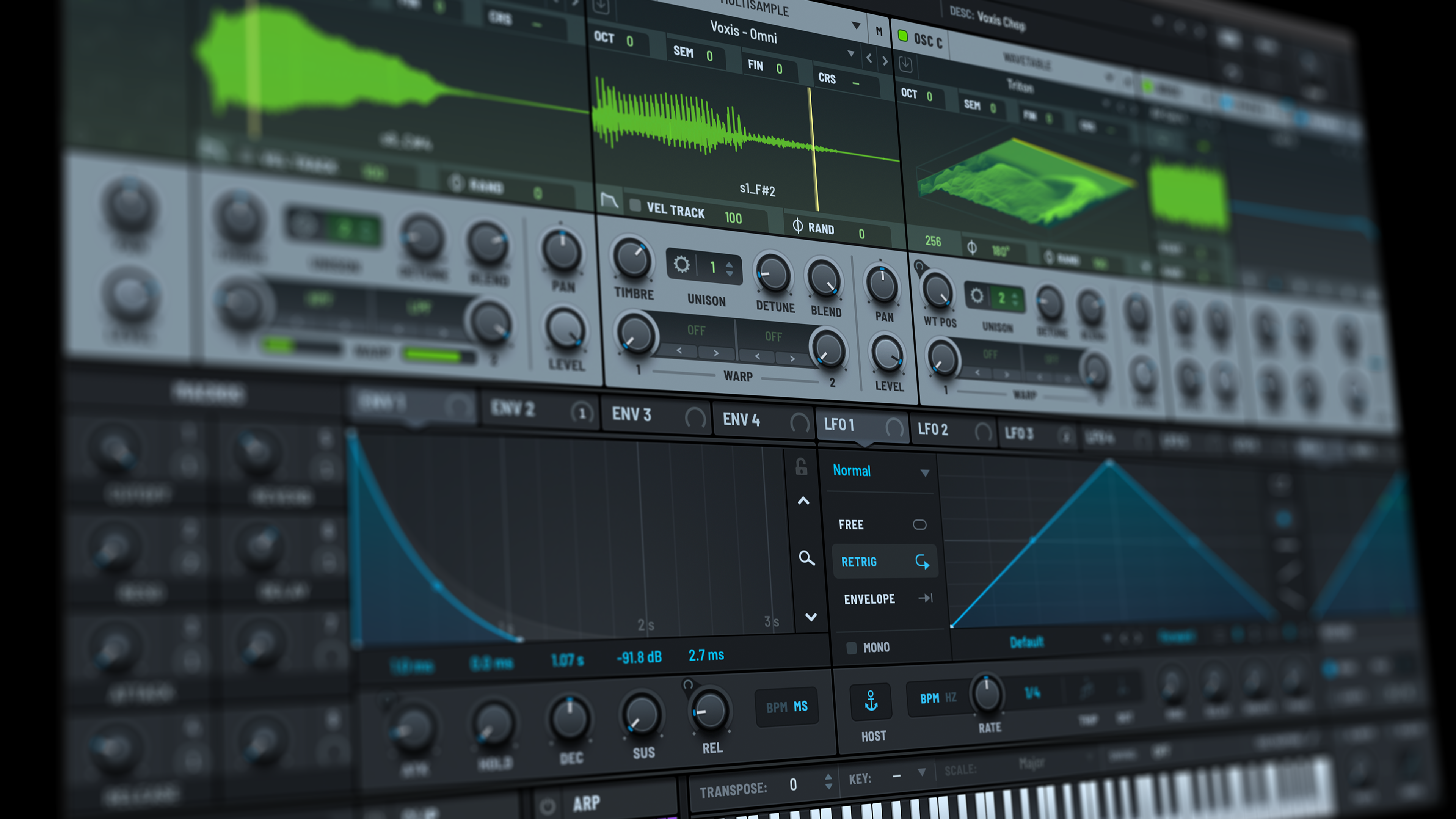Image resolution: width=1456 pixels, height=819 pixels.
Task: Switch to the LFO 3 tab
Action: [1038, 435]
